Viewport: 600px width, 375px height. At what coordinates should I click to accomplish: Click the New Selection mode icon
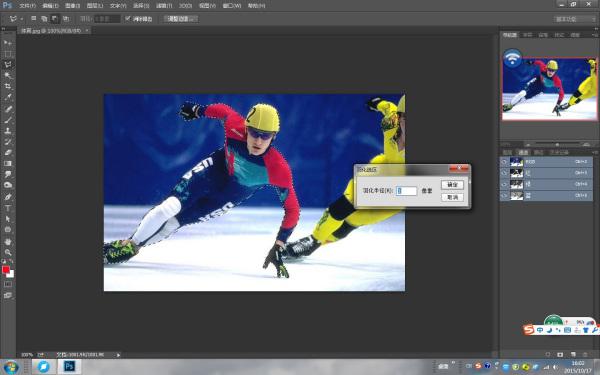tap(34, 18)
